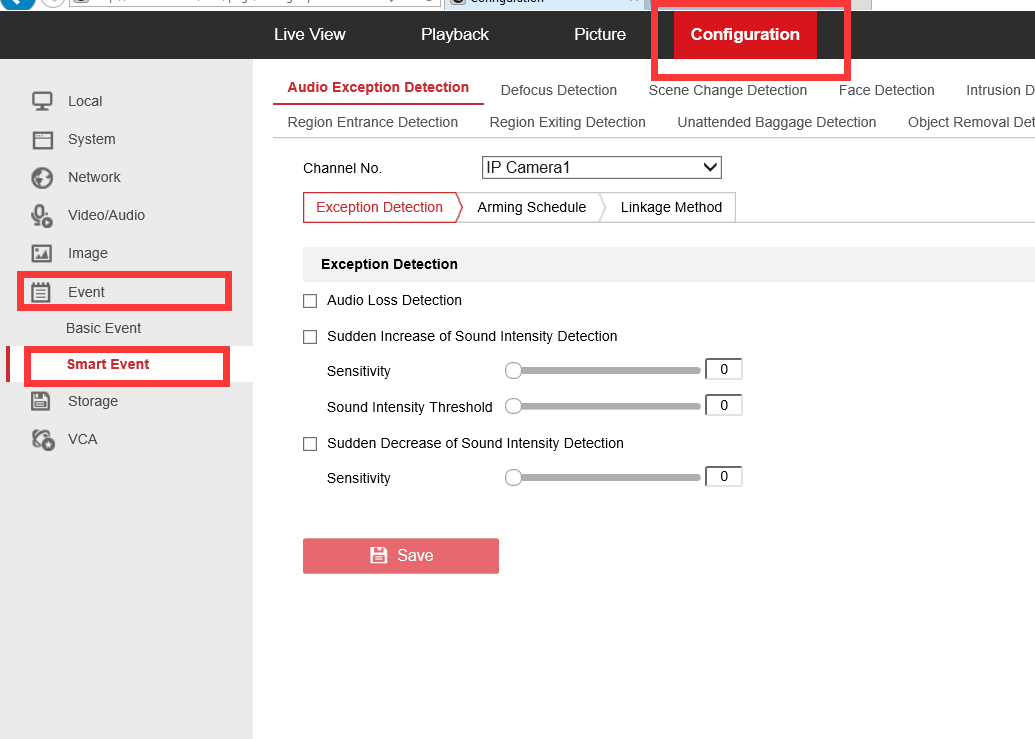This screenshot has width=1035, height=739.
Task: Open the Face Detection tab
Action: (x=886, y=90)
